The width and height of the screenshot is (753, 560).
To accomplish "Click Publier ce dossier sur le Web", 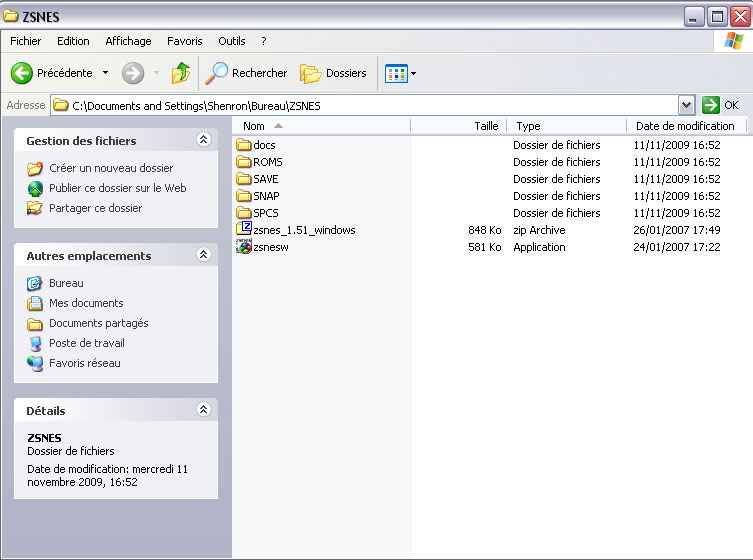I will 118,188.
